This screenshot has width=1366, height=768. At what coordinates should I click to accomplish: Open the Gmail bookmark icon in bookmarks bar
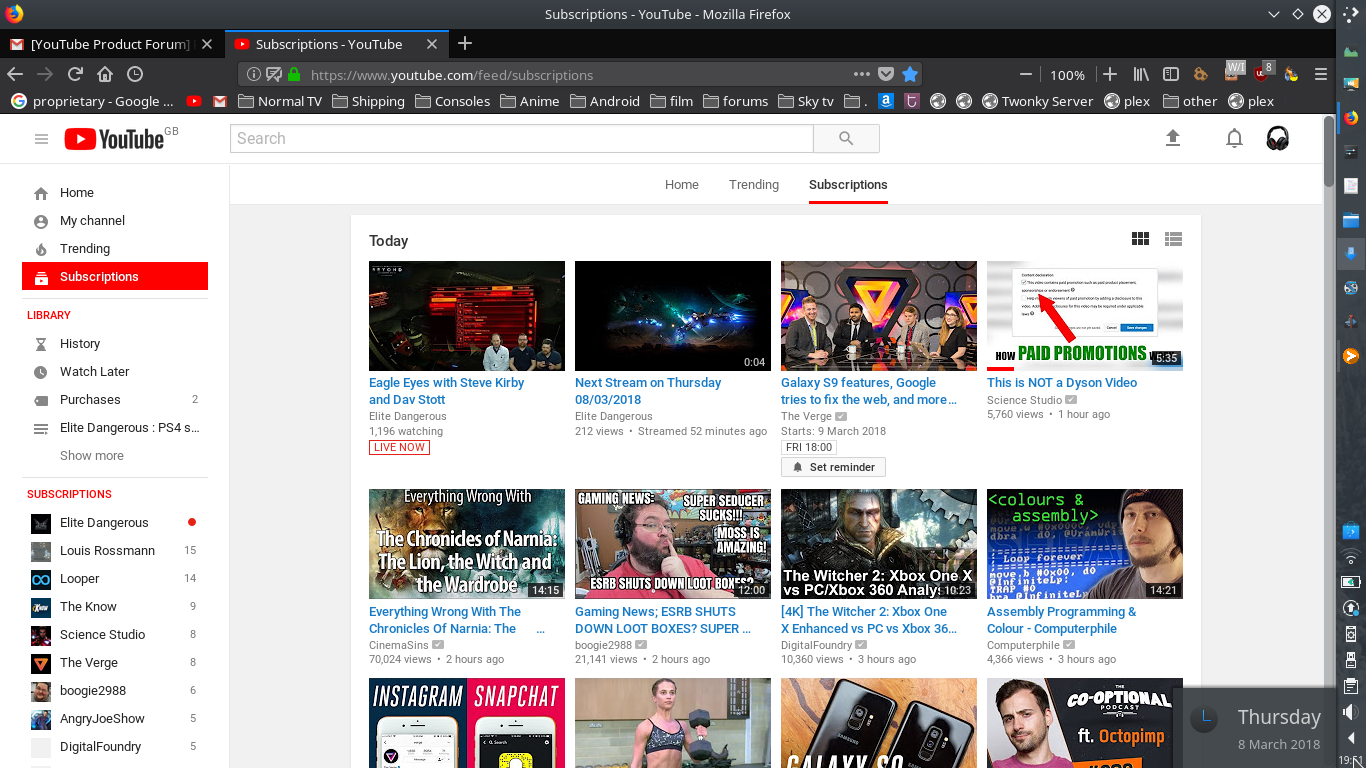[x=220, y=101]
